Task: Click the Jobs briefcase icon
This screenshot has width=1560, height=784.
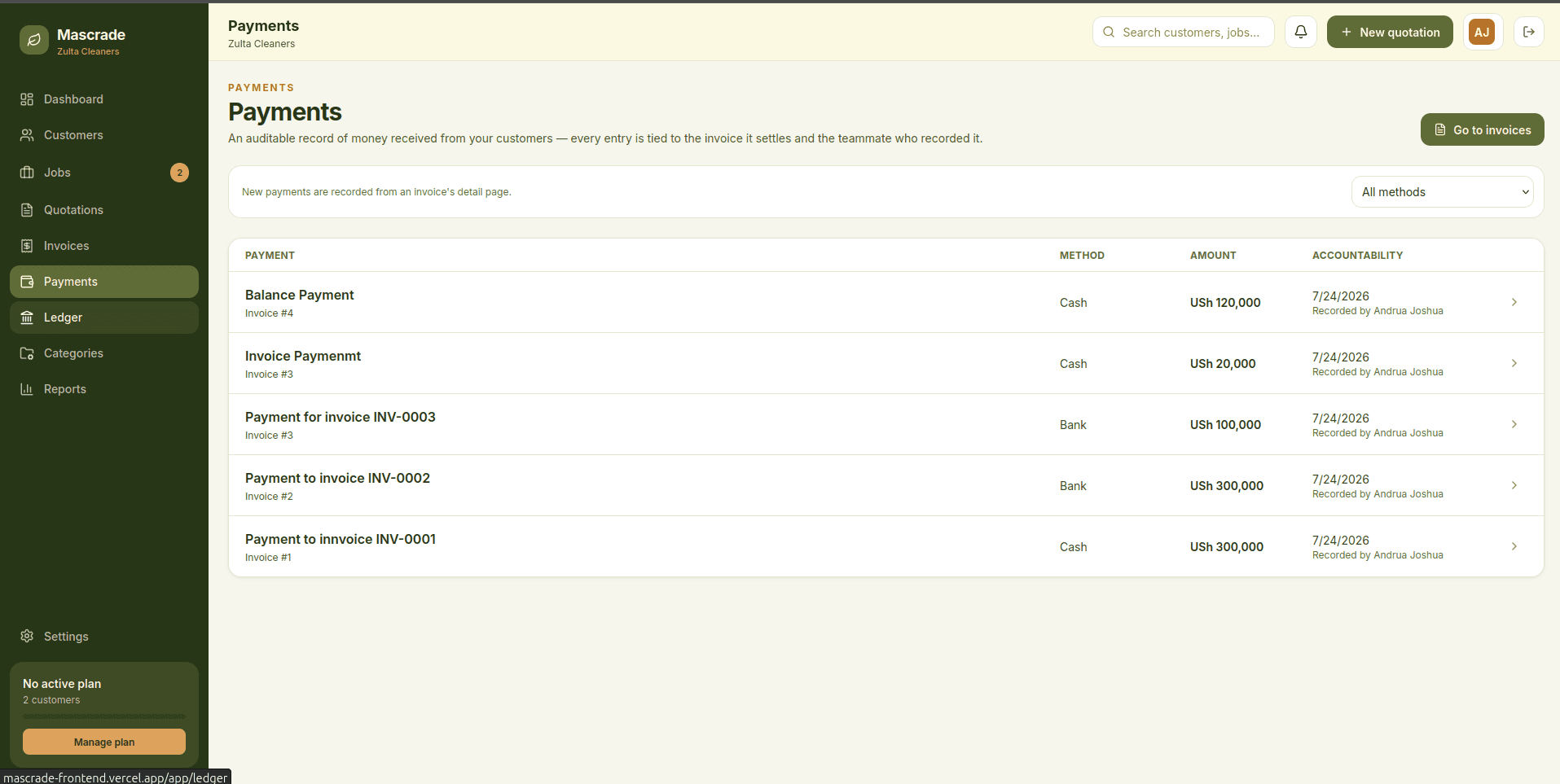Action: (27, 173)
